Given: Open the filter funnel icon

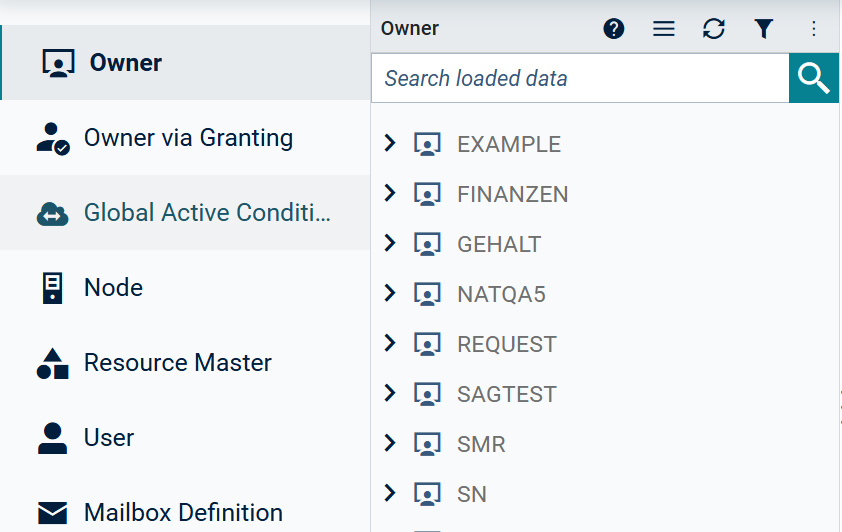Looking at the screenshot, I should point(764,28).
